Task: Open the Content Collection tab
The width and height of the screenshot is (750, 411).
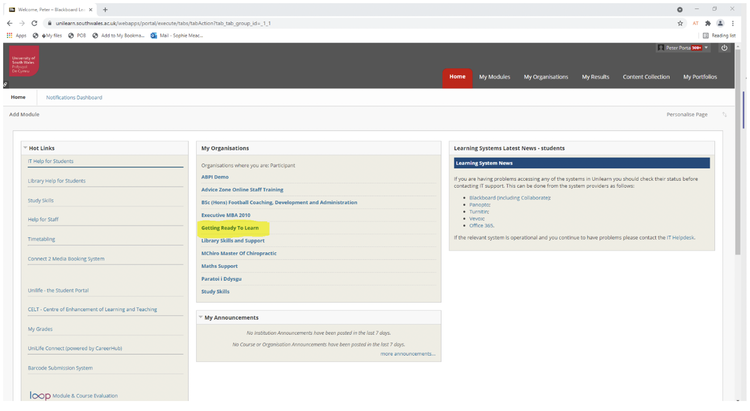Action: (x=646, y=77)
